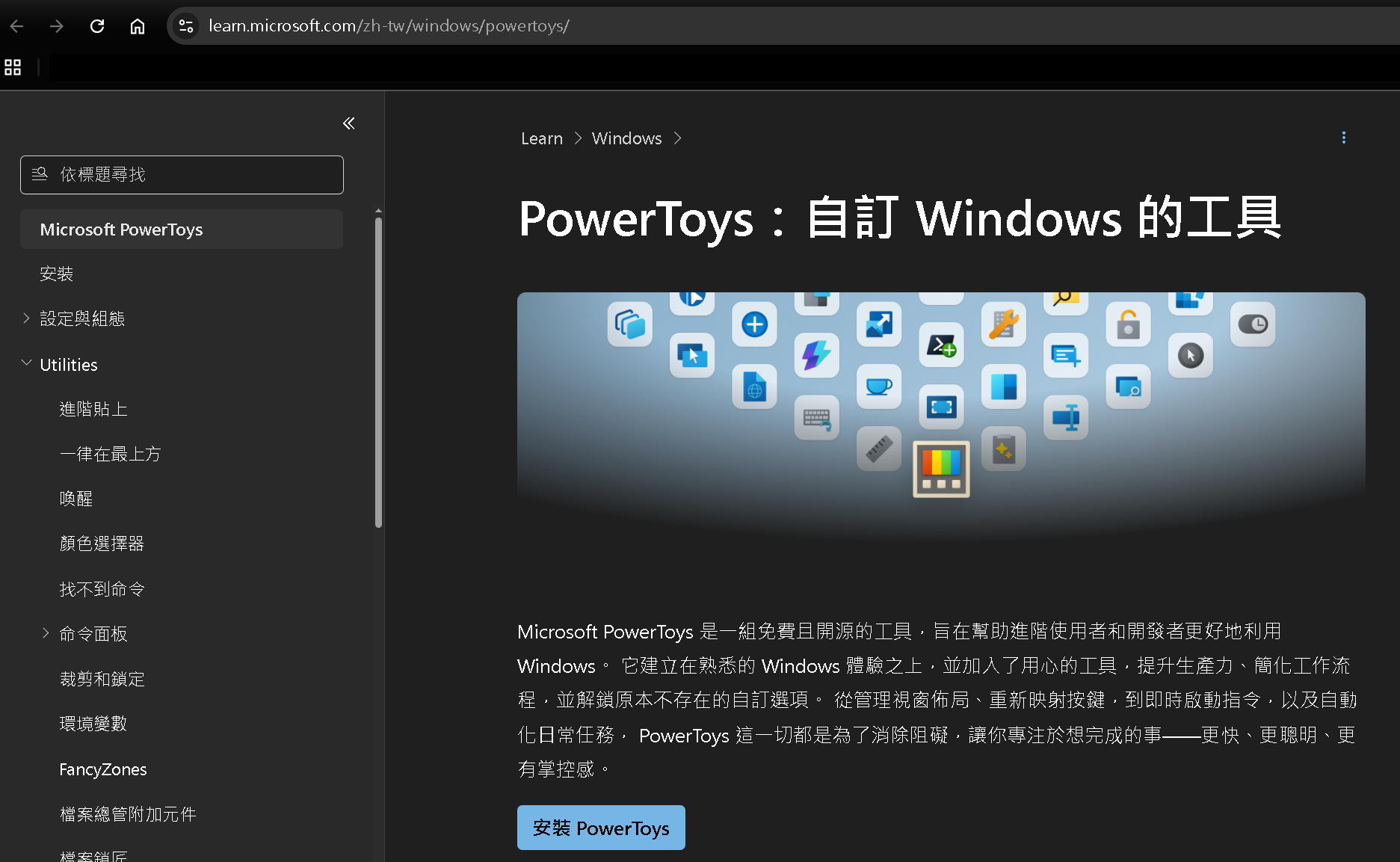
Task: View site information icon in address bar
Action: click(x=185, y=26)
